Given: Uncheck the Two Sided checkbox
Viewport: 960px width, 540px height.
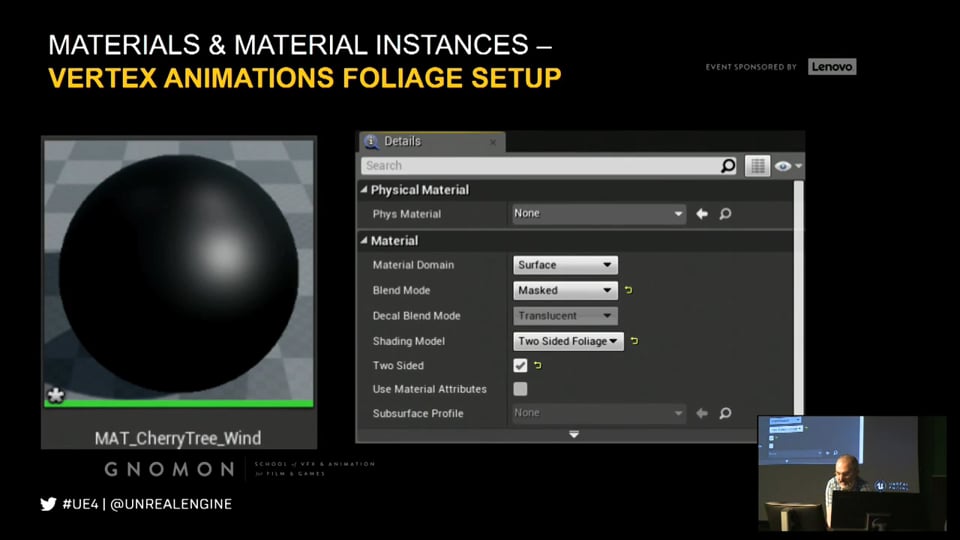Looking at the screenshot, I should click(520, 366).
